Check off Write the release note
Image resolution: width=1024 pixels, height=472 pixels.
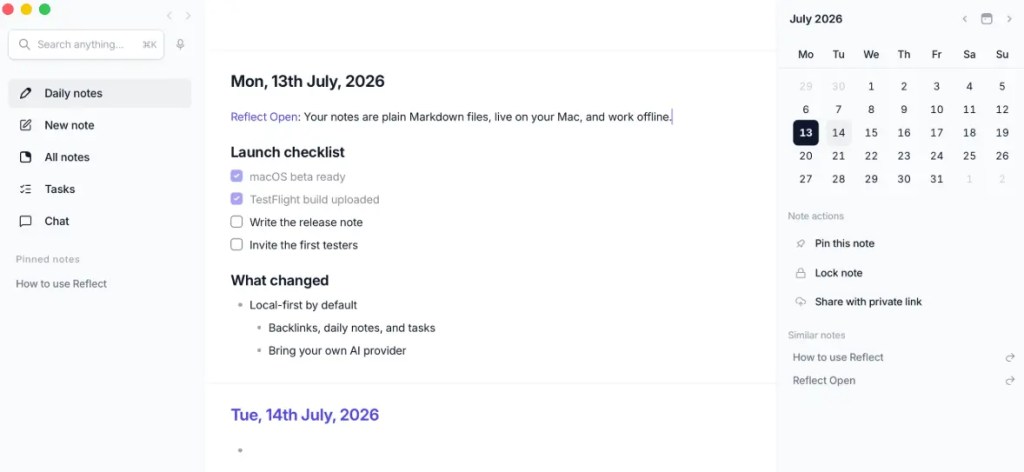coord(236,222)
